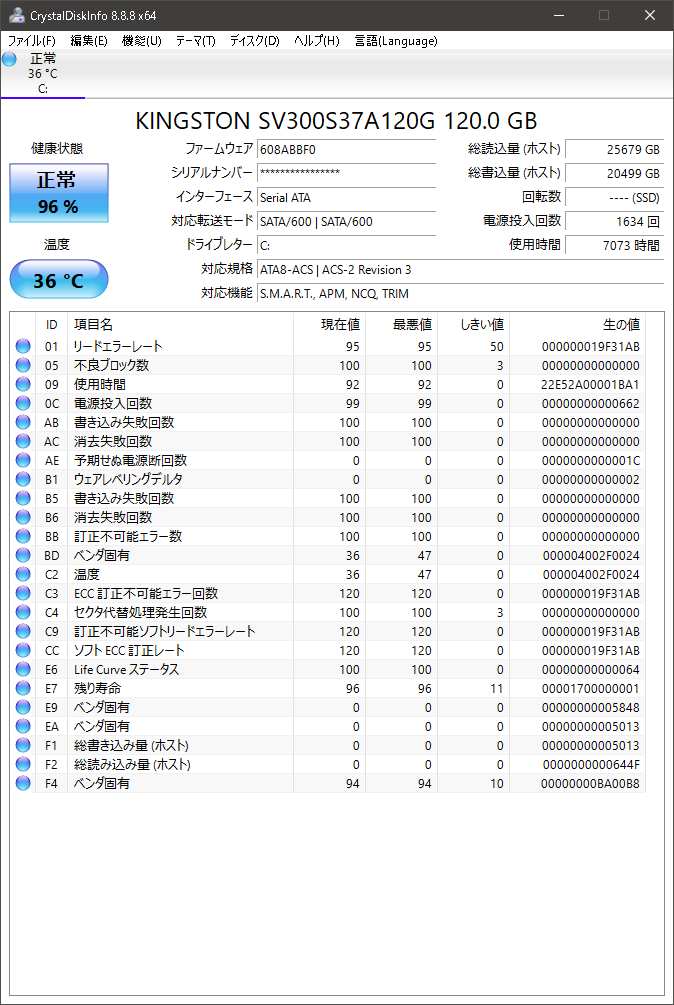The height and width of the screenshot is (1005, 674).
Task: Click status orb for E6 Life Curve ステータス
Action: (23, 669)
